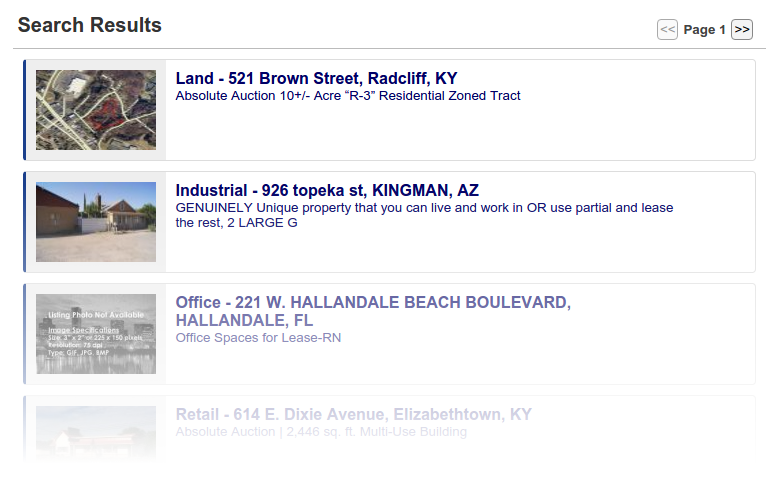774x502 pixels.
Task: Go to the next page with >> button
Action: tap(741, 30)
